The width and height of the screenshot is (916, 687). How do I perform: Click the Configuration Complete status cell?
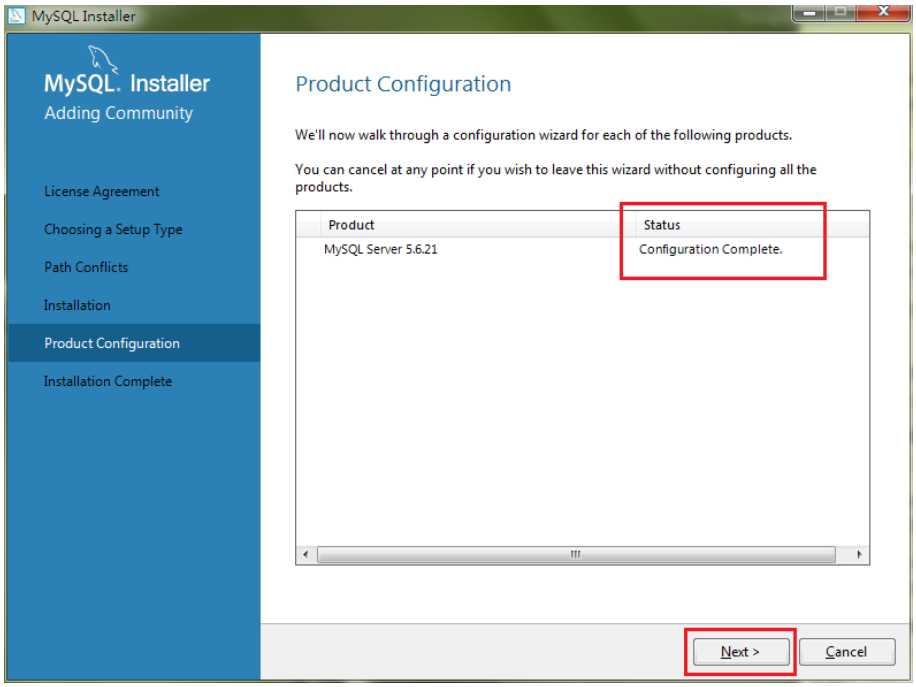tap(710, 249)
